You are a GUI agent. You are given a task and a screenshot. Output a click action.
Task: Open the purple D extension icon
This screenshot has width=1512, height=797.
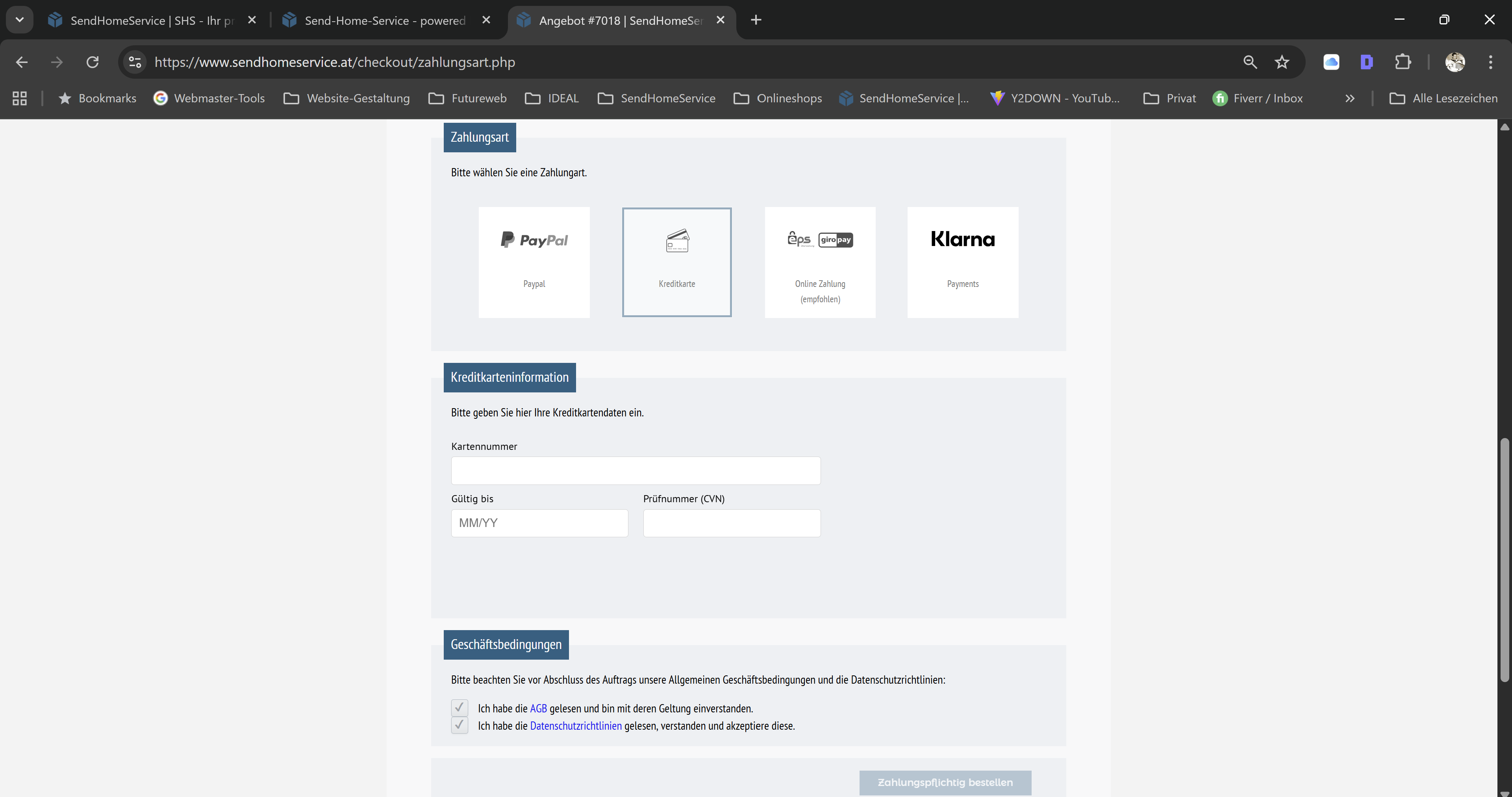1366,62
